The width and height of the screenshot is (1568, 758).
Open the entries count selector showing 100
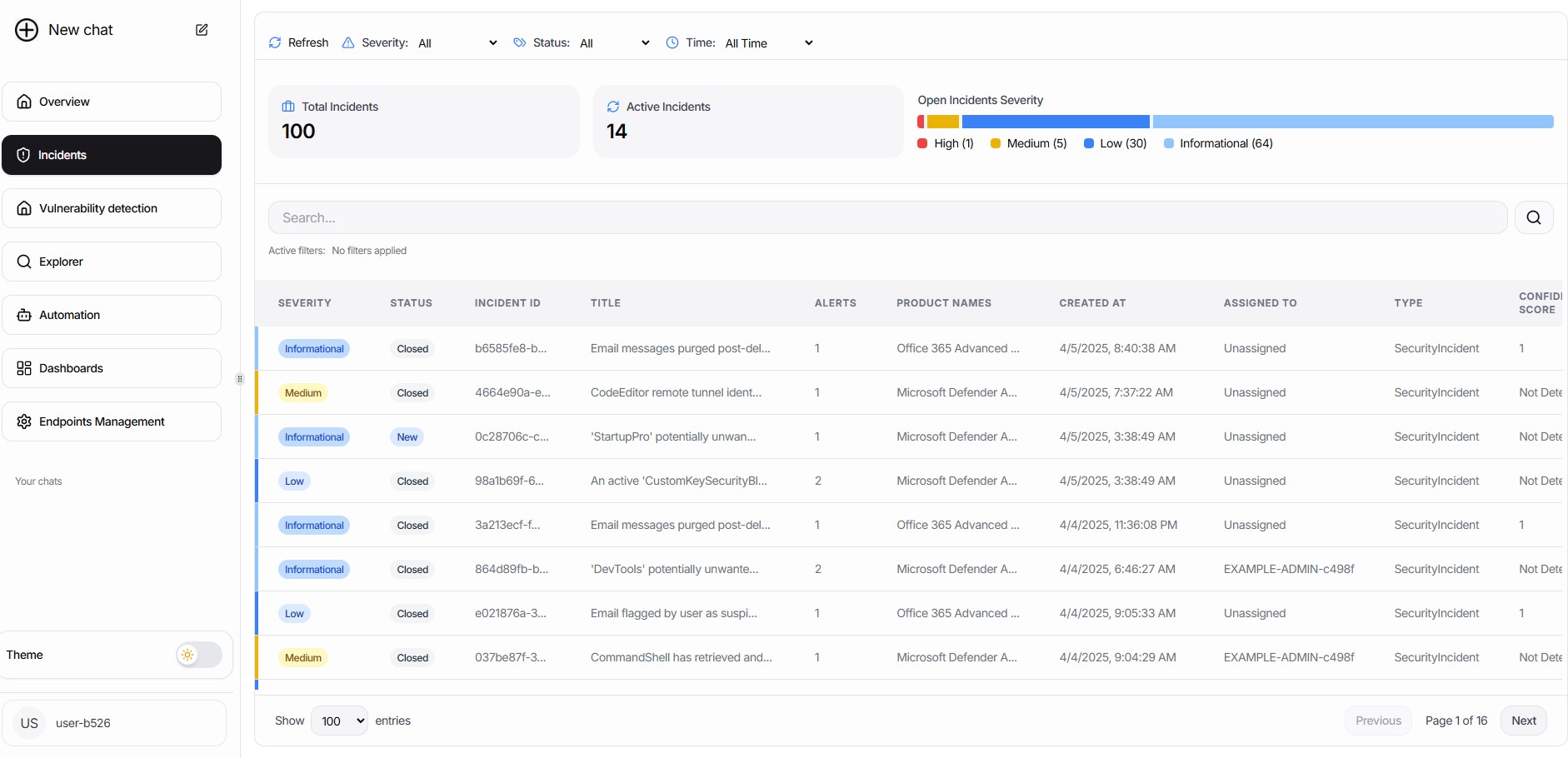[338, 721]
